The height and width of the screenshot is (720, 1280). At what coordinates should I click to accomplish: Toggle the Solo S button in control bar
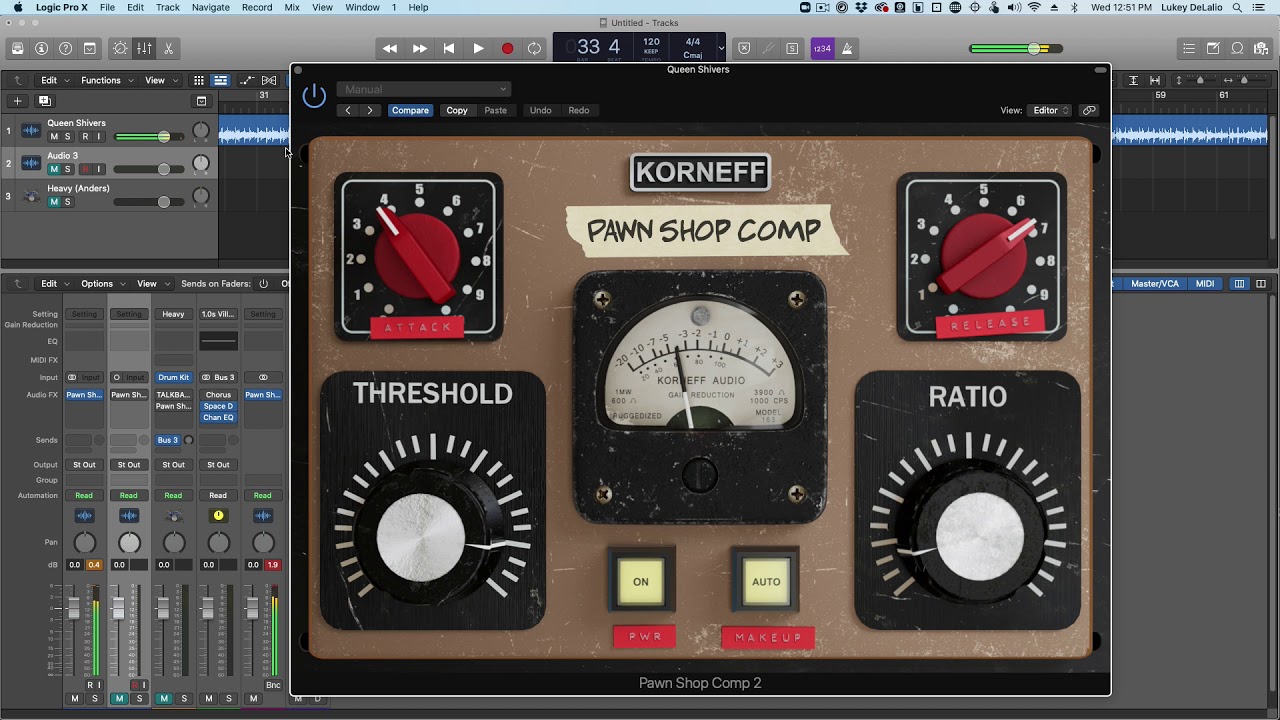click(x=792, y=48)
